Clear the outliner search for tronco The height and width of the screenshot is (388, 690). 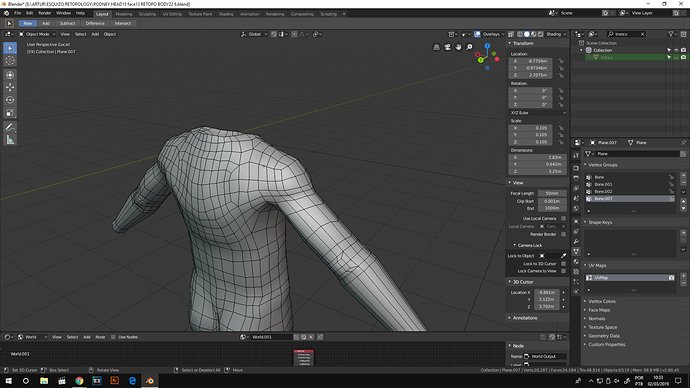642,34
